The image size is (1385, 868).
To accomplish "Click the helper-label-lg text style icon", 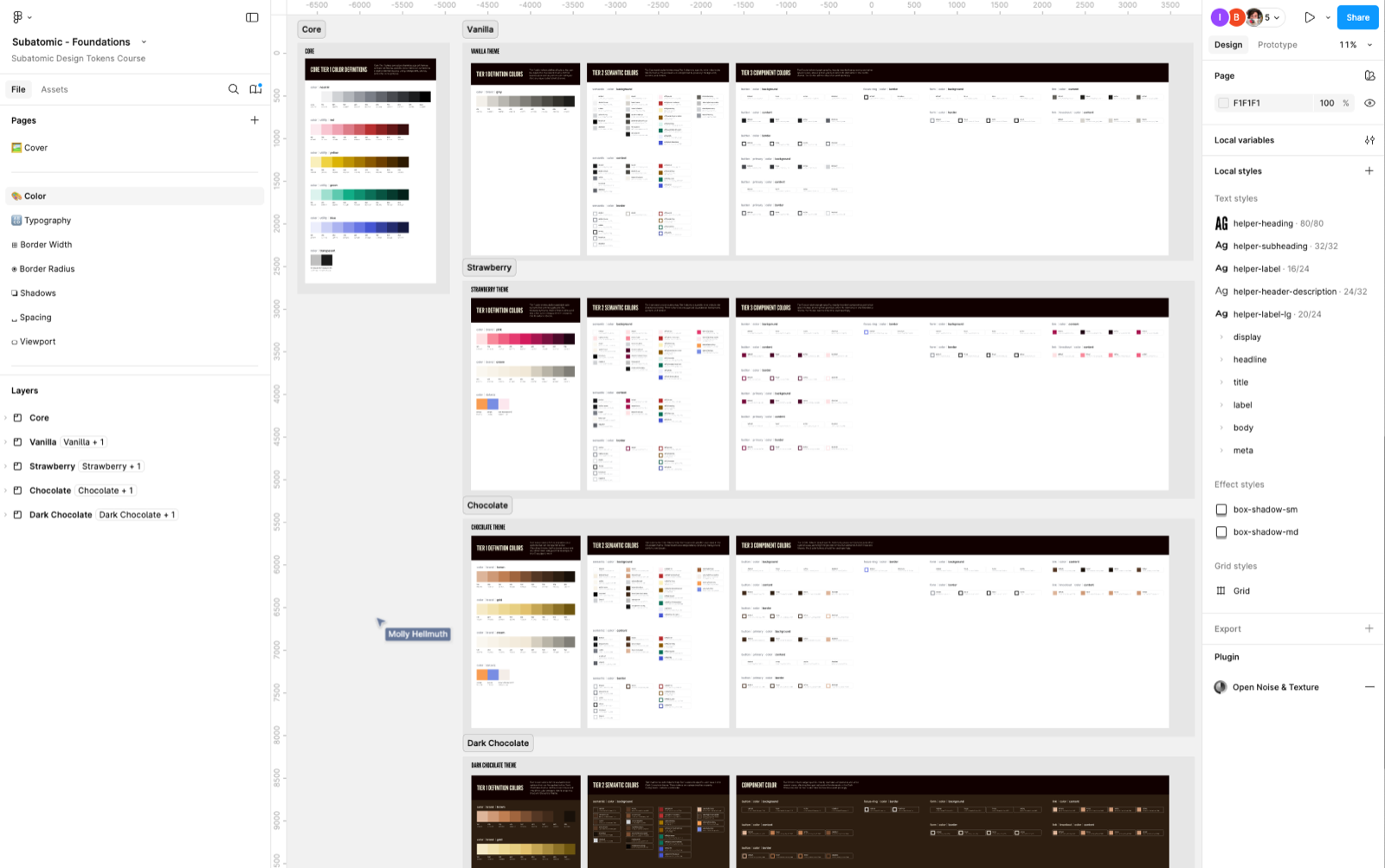I will pyautogui.click(x=1221, y=314).
